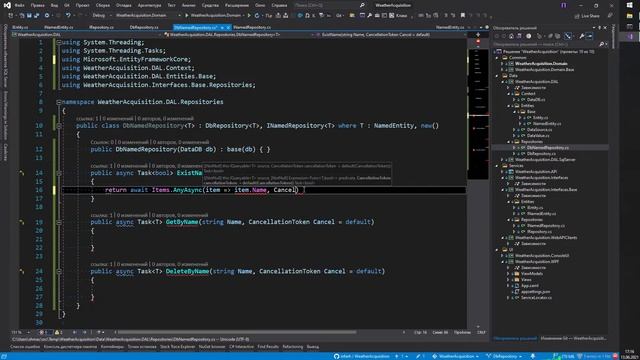This screenshot has width=640, height=360.
Task: Click quick actions screwdriver beside ExistName line
Action: pos(22,173)
